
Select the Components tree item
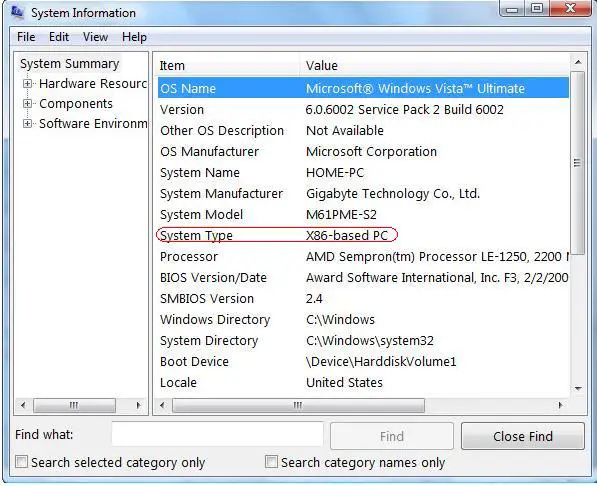coord(76,104)
